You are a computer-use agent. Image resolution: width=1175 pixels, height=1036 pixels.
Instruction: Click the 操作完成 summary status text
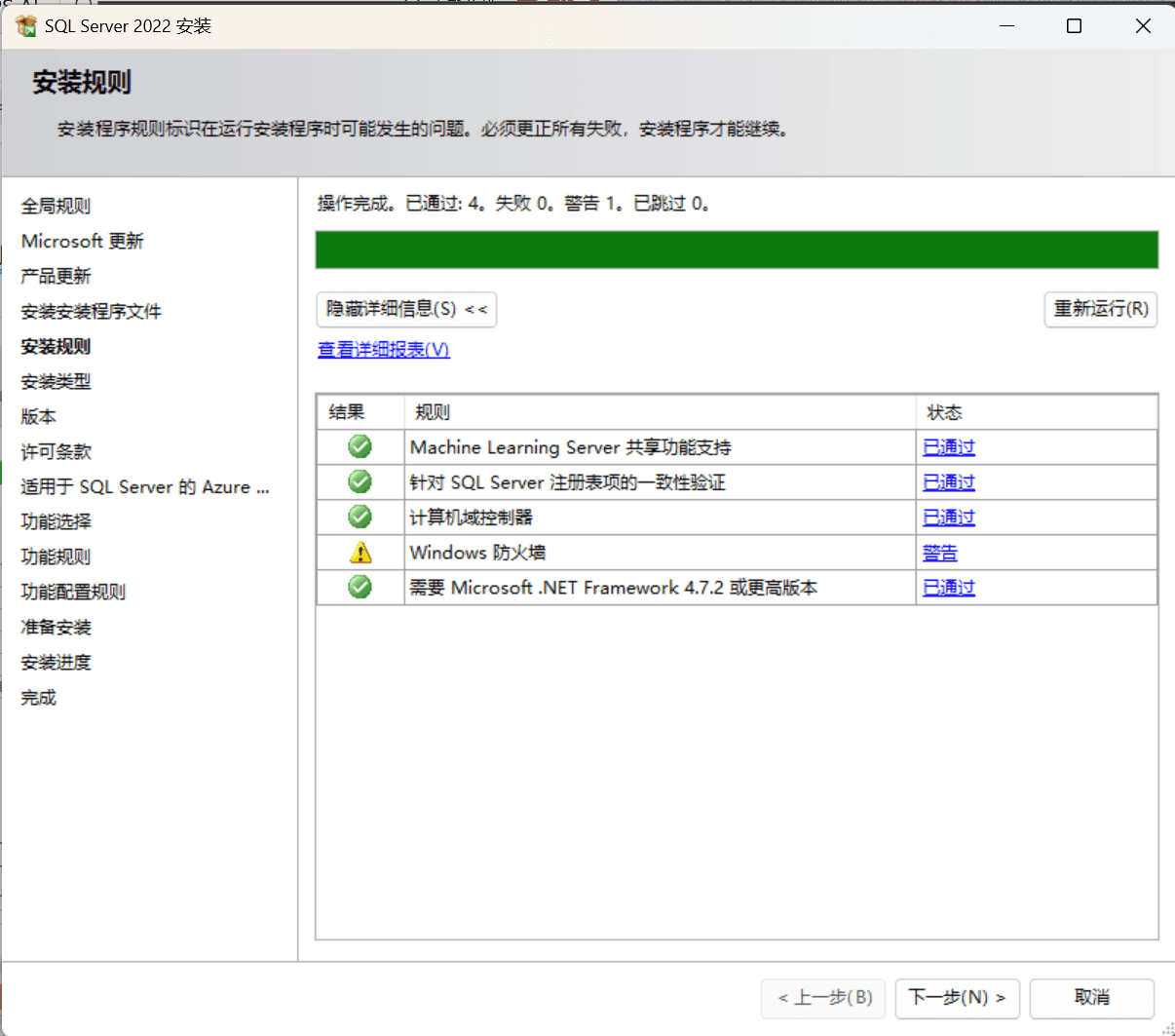514,203
